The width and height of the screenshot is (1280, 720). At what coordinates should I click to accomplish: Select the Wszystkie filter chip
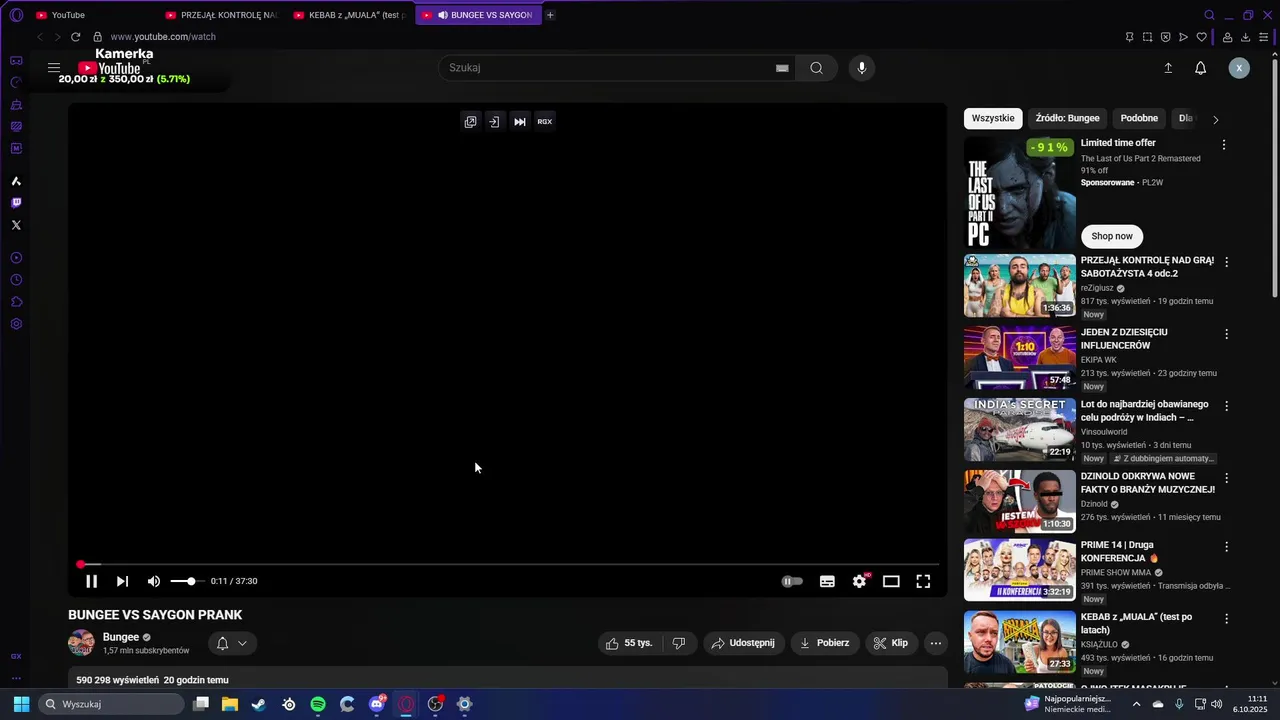993,118
